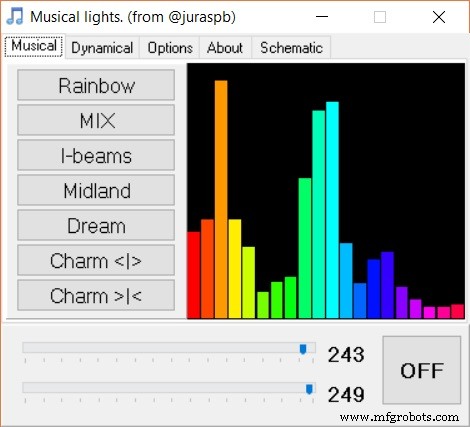Image resolution: width=470 pixels, height=427 pixels.
Task: Click the slider thumb showing 249
Action: pos(309,389)
